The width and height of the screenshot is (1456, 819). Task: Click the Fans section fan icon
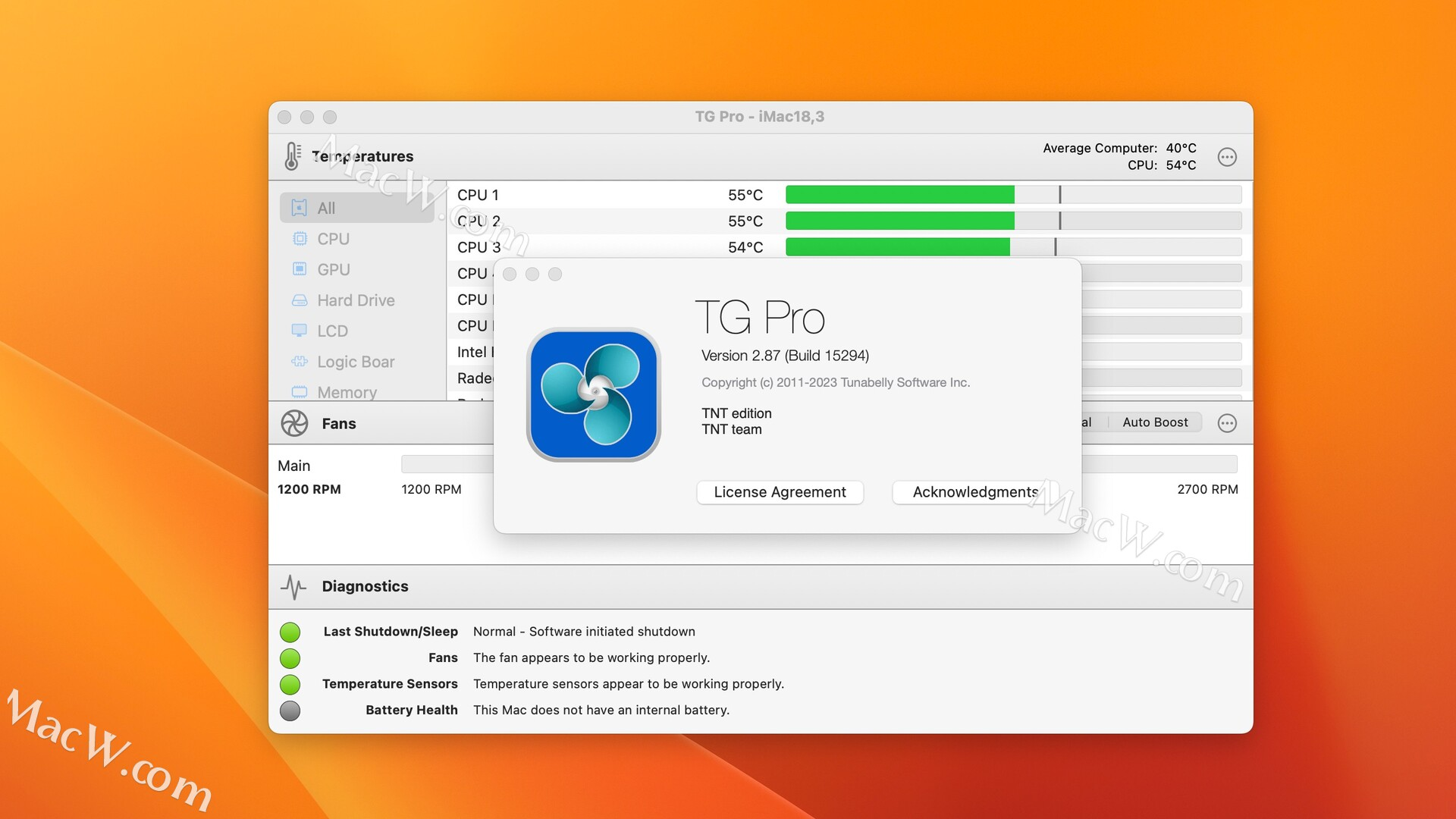click(294, 423)
